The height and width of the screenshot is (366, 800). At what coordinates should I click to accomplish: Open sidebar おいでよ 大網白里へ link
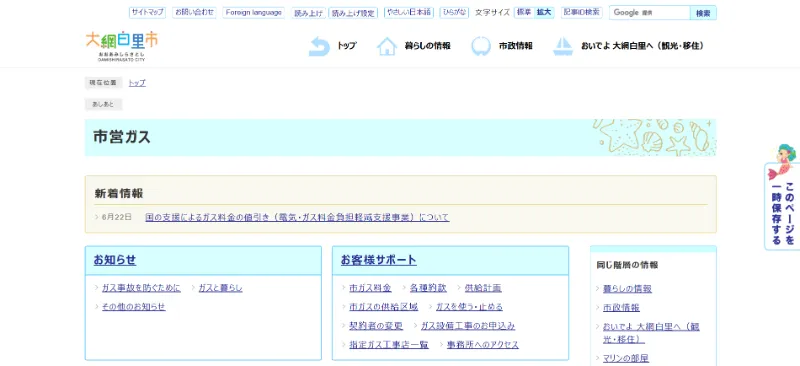click(x=651, y=333)
